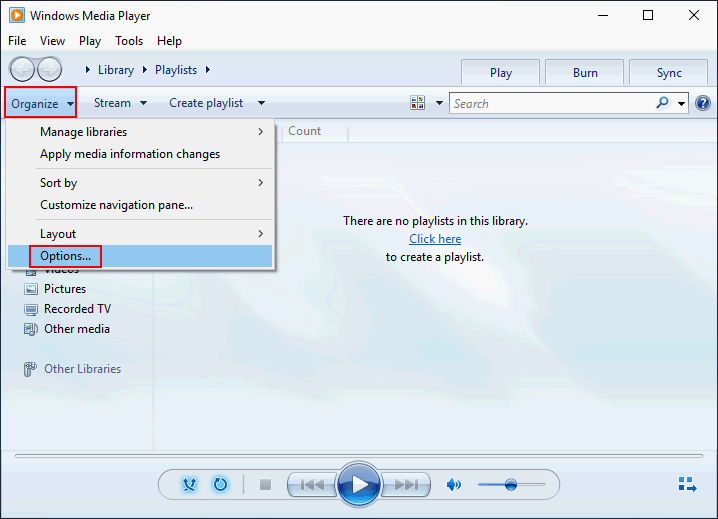Choose Customize navigation pane

click(140, 205)
